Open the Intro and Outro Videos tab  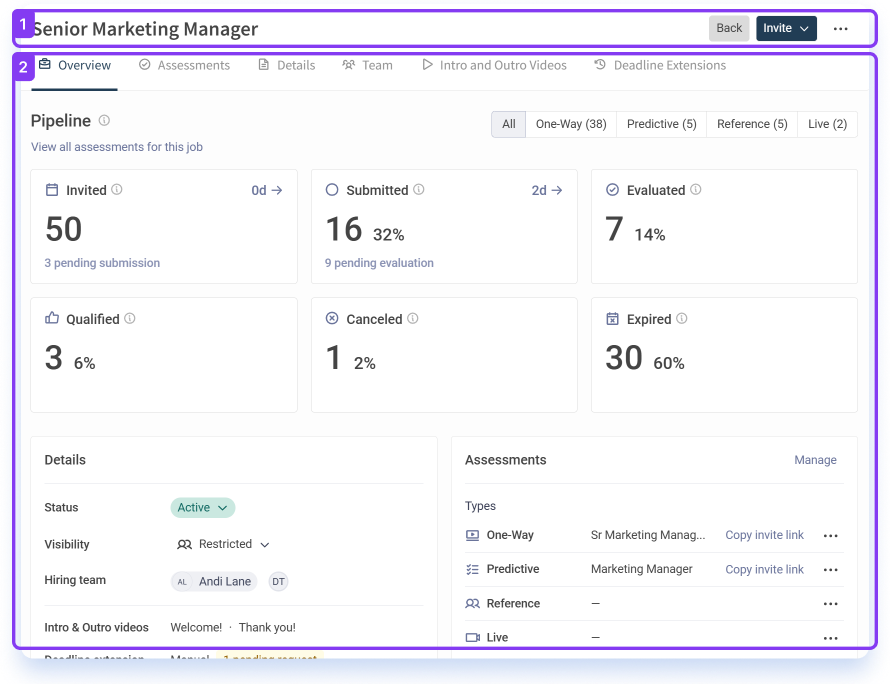pos(494,65)
